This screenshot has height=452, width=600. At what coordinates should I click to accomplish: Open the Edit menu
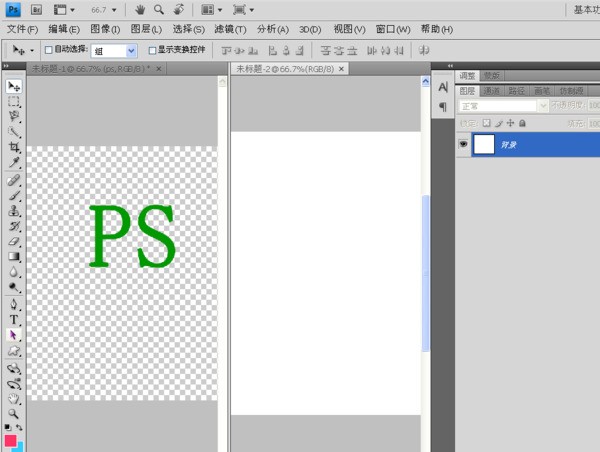click(x=64, y=29)
